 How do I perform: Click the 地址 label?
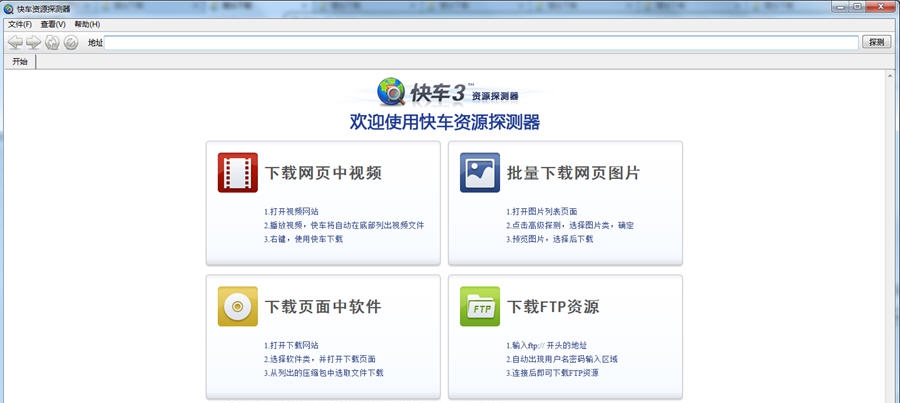pos(95,42)
